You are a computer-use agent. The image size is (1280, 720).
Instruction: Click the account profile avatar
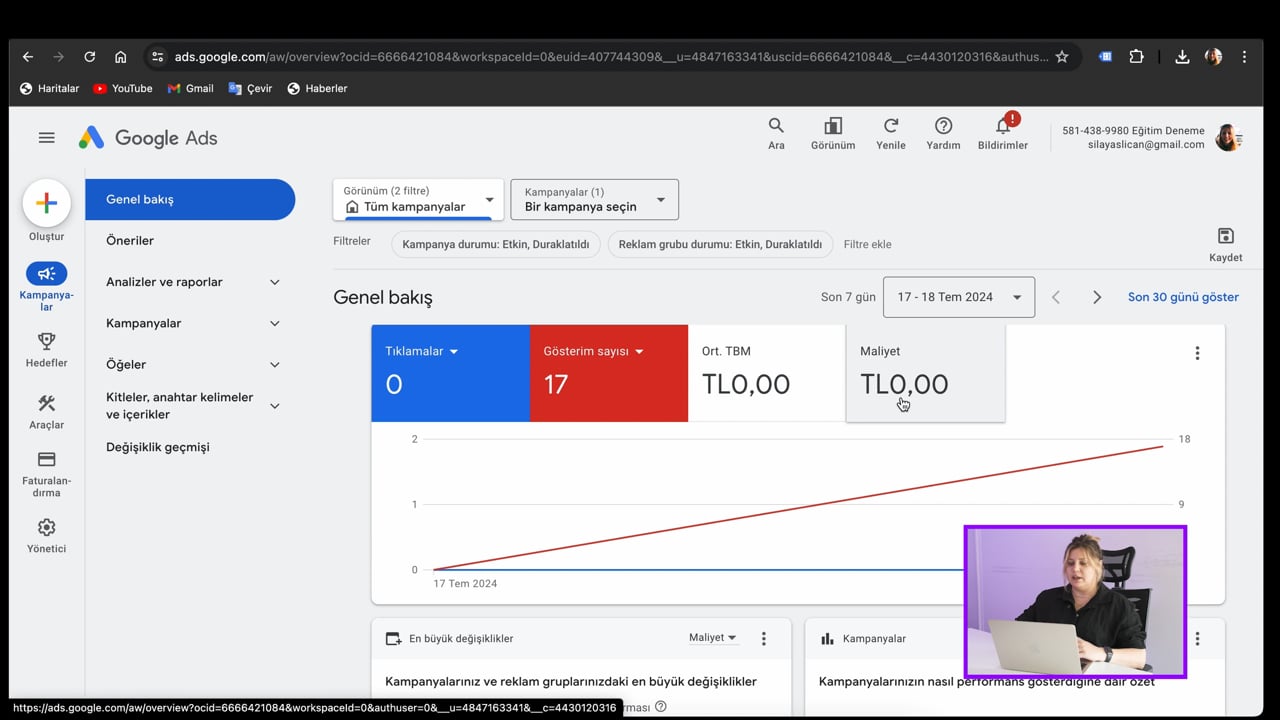coord(1228,138)
